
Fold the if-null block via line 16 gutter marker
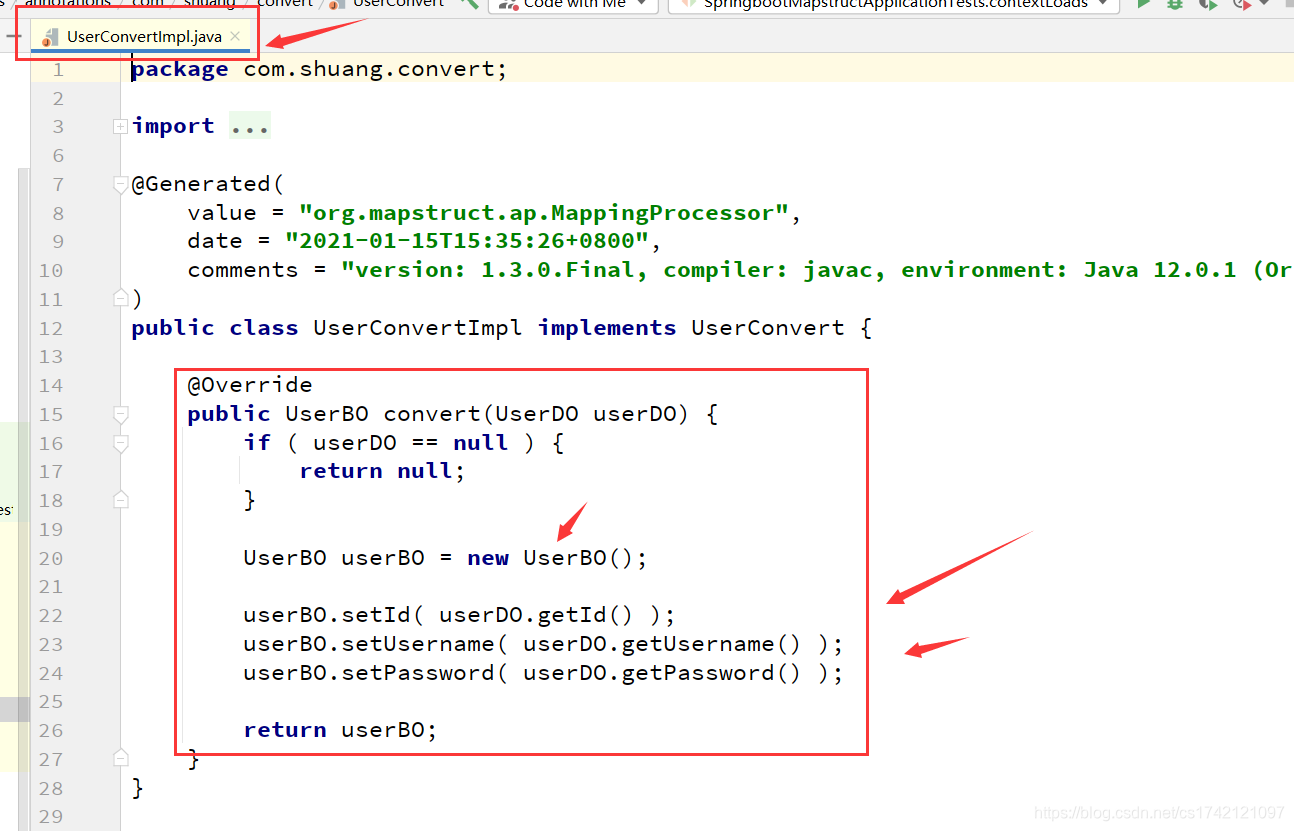(x=121, y=443)
